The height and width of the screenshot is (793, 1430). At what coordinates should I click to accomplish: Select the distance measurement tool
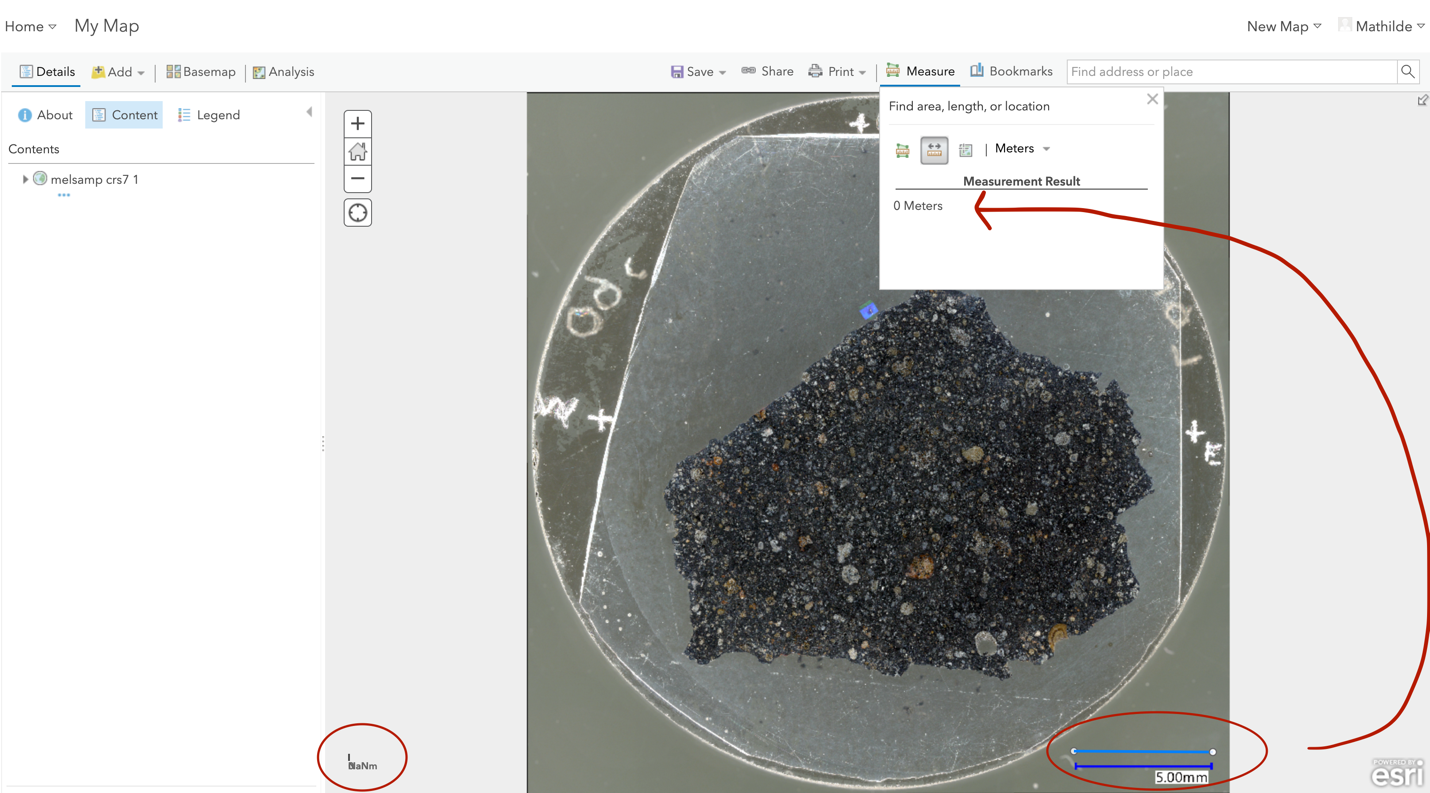click(933, 149)
